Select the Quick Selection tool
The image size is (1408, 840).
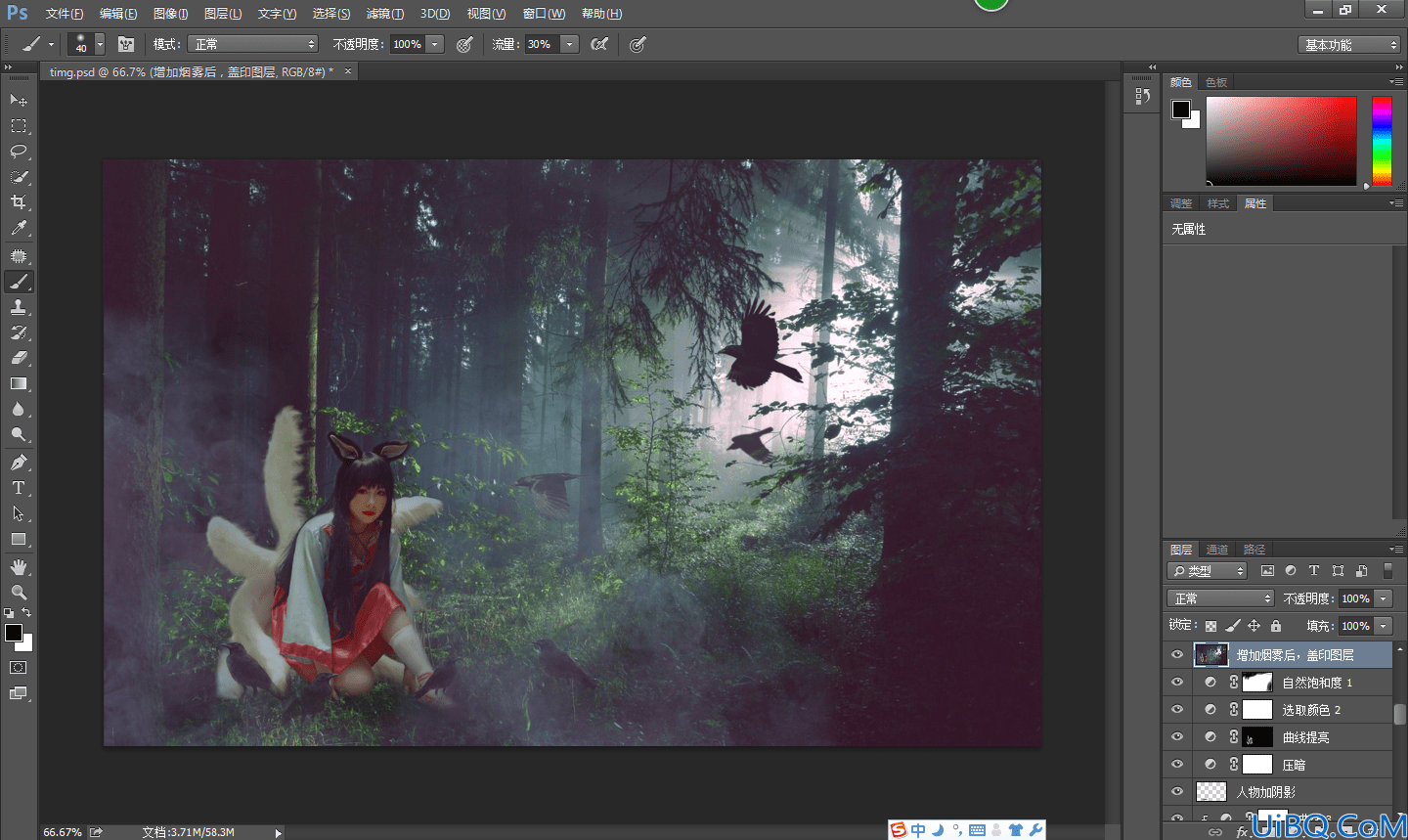tap(19, 177)
